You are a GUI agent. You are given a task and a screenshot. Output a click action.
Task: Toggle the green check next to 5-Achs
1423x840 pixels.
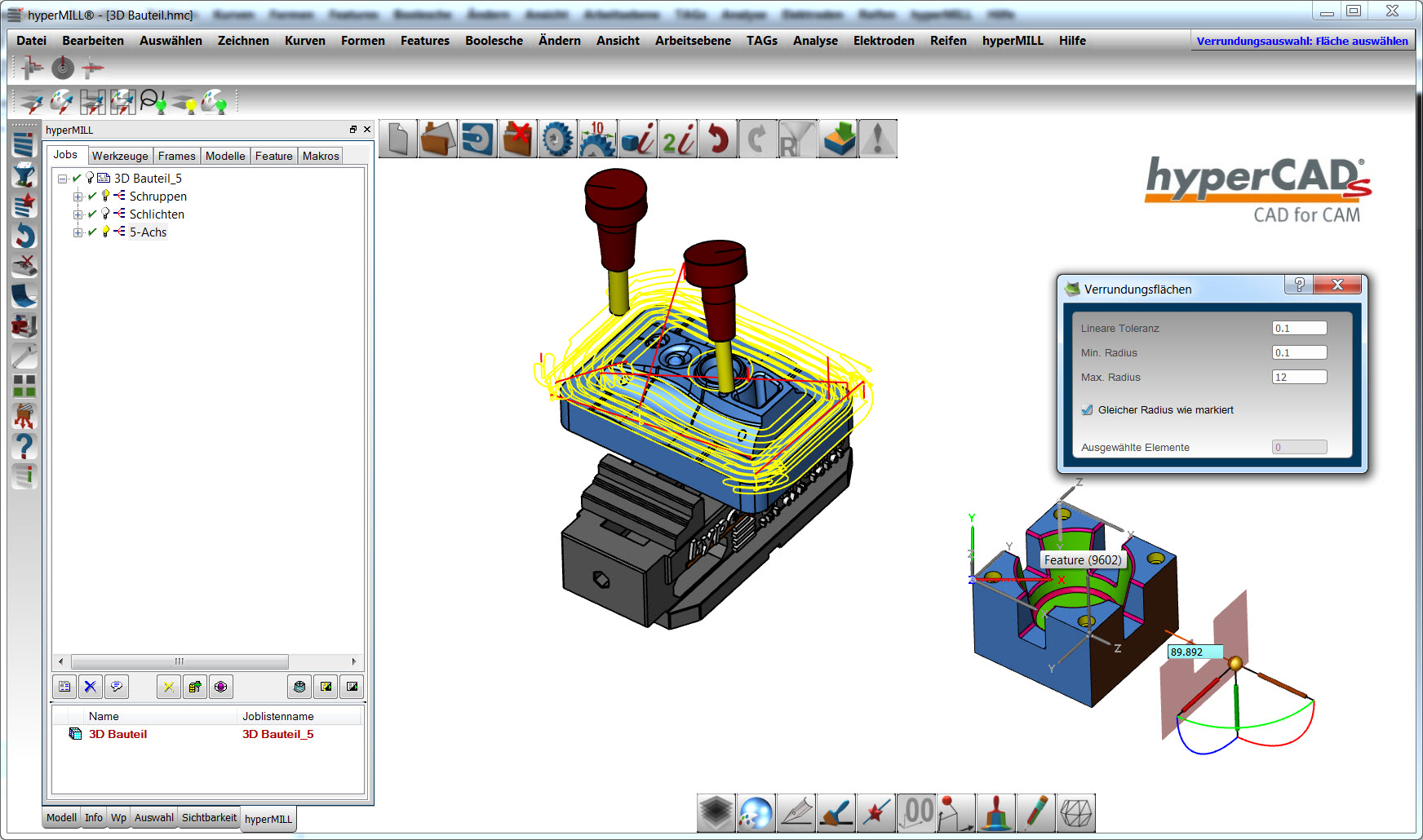pyautogui.click(x=92, y=232)
